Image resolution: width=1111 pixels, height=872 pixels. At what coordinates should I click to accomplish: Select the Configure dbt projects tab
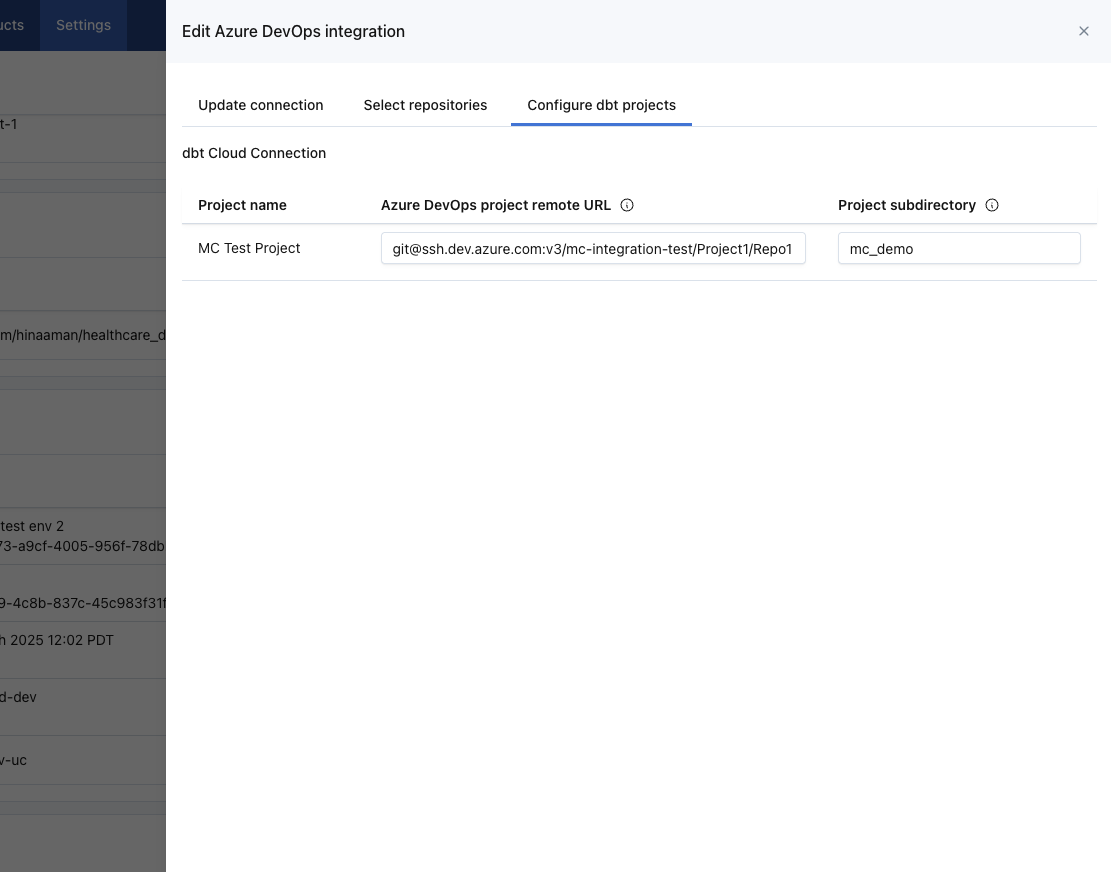tap(602, 105)
